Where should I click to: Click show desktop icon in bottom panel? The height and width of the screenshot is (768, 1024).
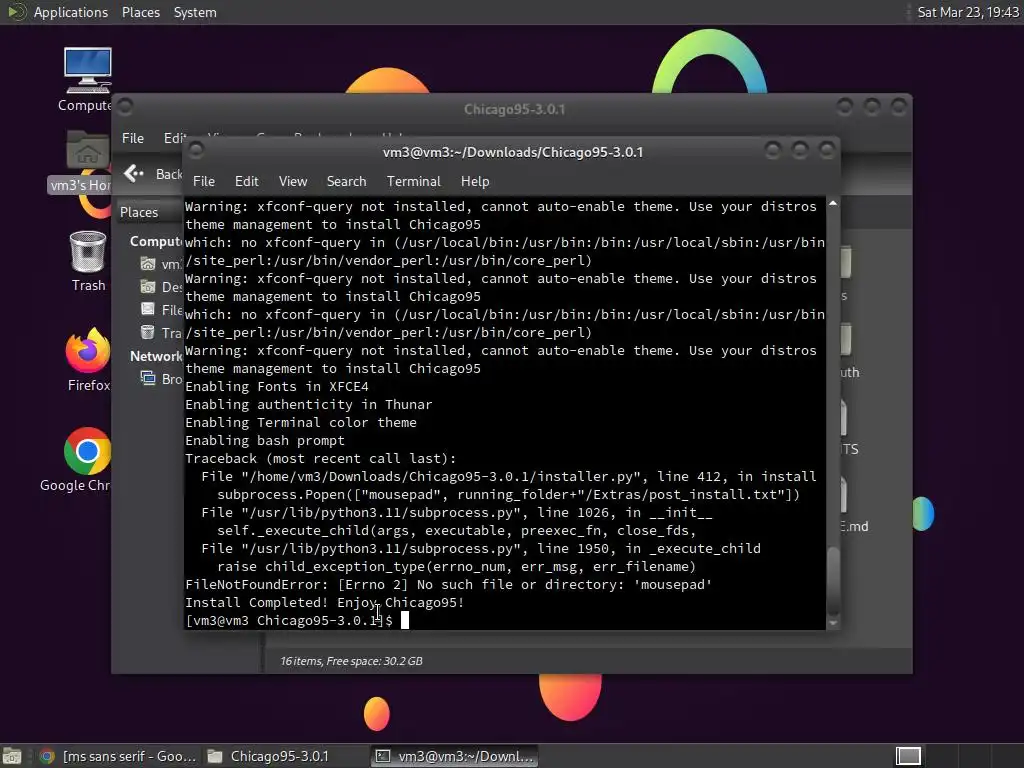pos(12,756)
